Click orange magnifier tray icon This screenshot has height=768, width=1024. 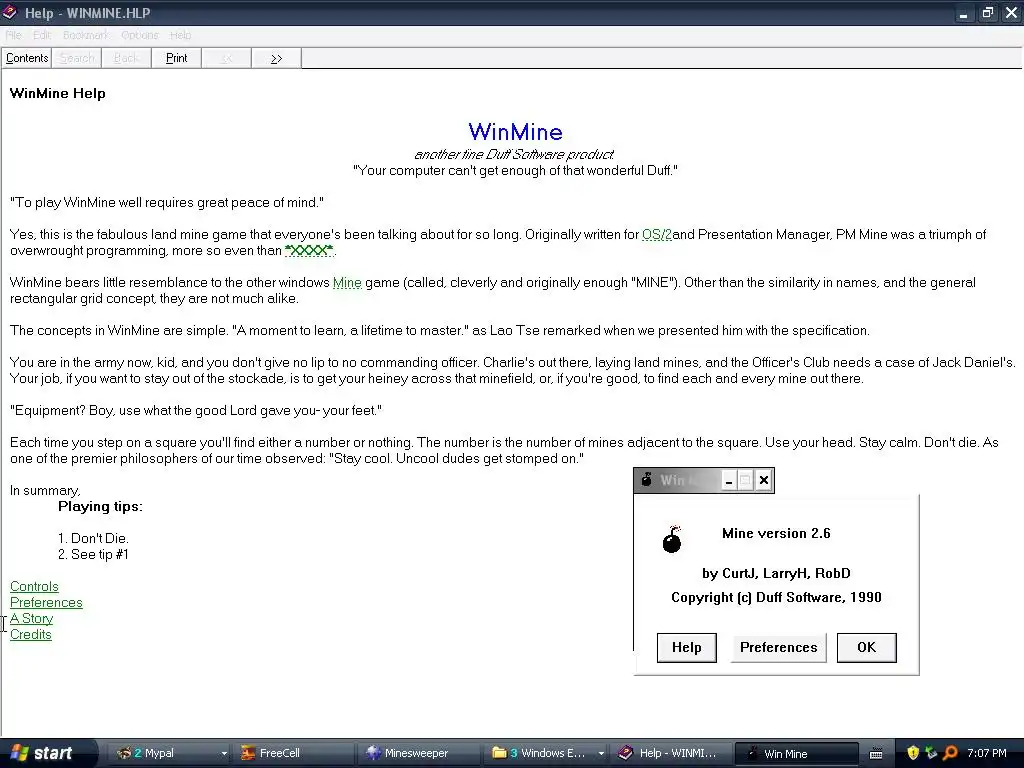(x=950, y=753)
